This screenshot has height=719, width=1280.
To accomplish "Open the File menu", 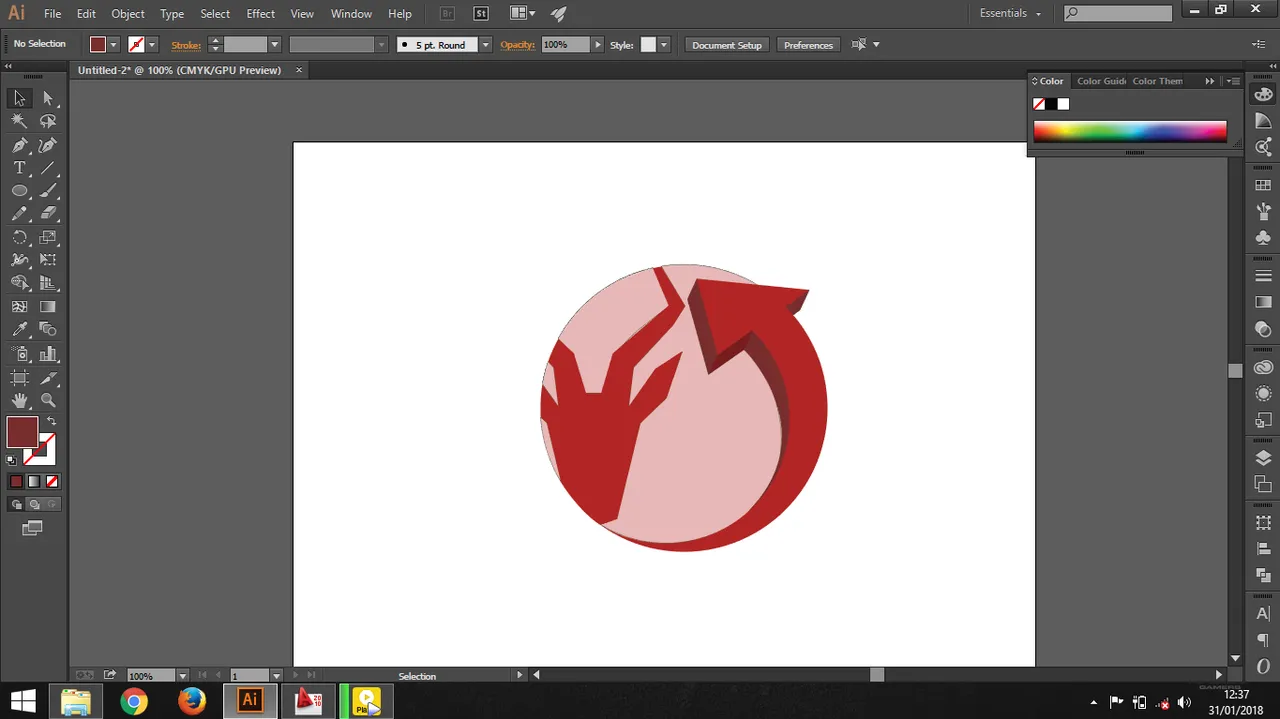I will click(53, 14).
